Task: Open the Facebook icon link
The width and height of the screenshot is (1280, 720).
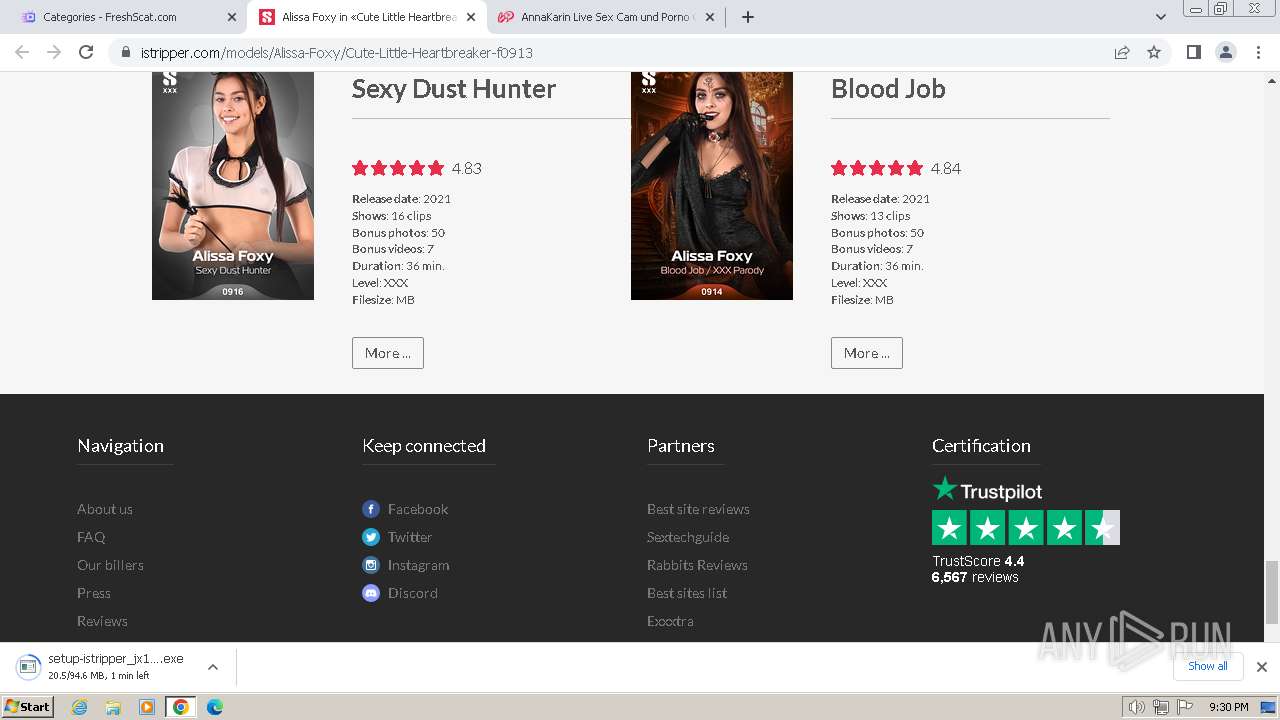Action: (x=371, y=509)
